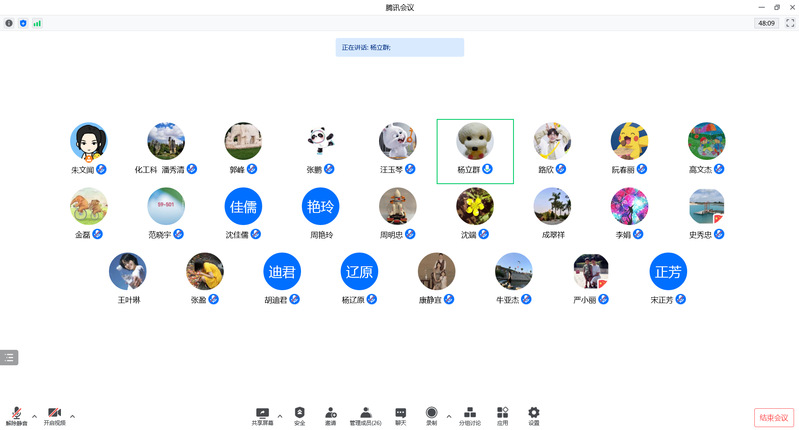Click the invite (邀请) icon
This screenshot has height=430, width=799.
(x=331, y=416)
